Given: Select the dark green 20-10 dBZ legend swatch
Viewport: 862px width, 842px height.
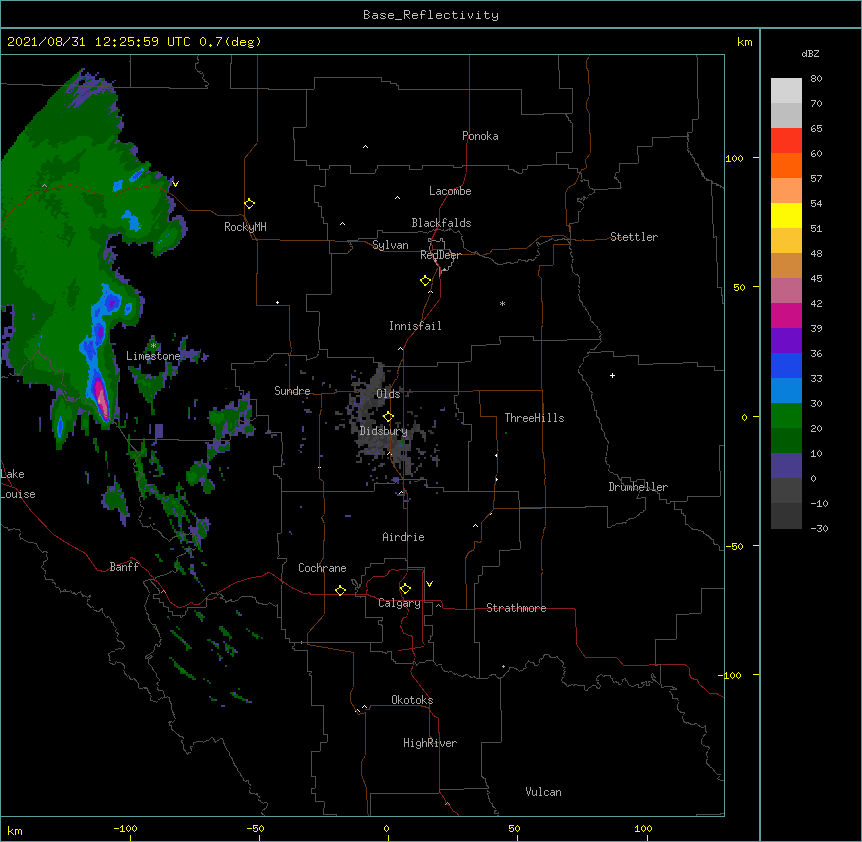Looking at the screenshot, I should 786,441.
